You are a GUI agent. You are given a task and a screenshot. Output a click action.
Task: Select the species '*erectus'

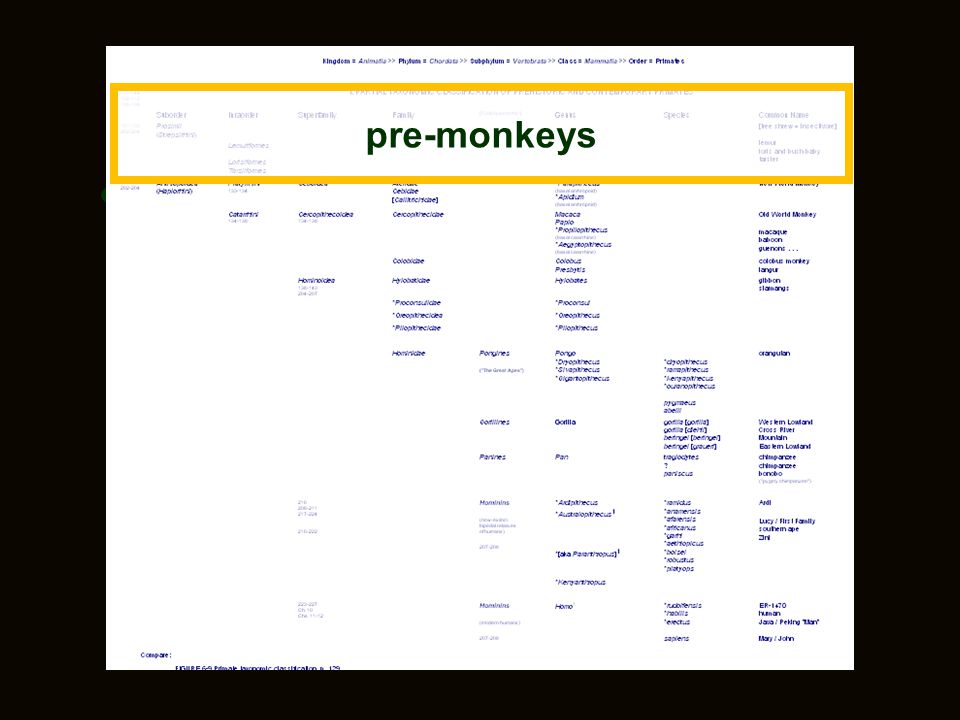pos(677,622)
